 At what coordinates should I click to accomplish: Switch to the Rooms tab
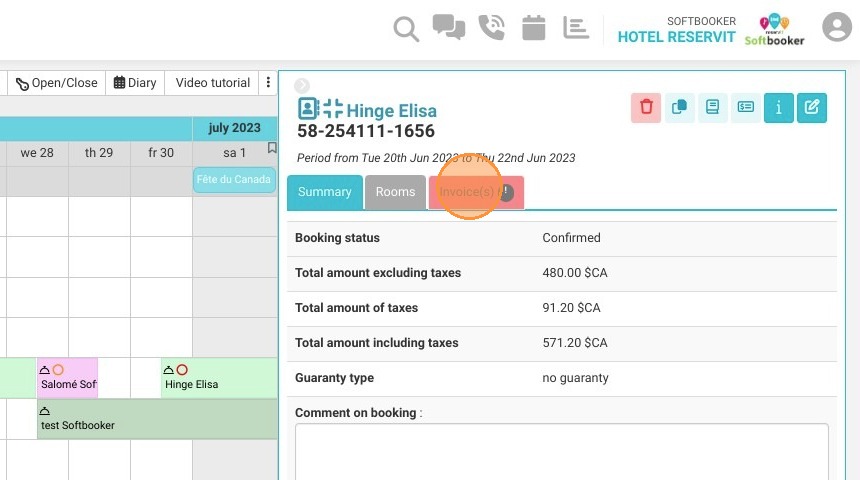pyautogui.click(x=395, y=192)
